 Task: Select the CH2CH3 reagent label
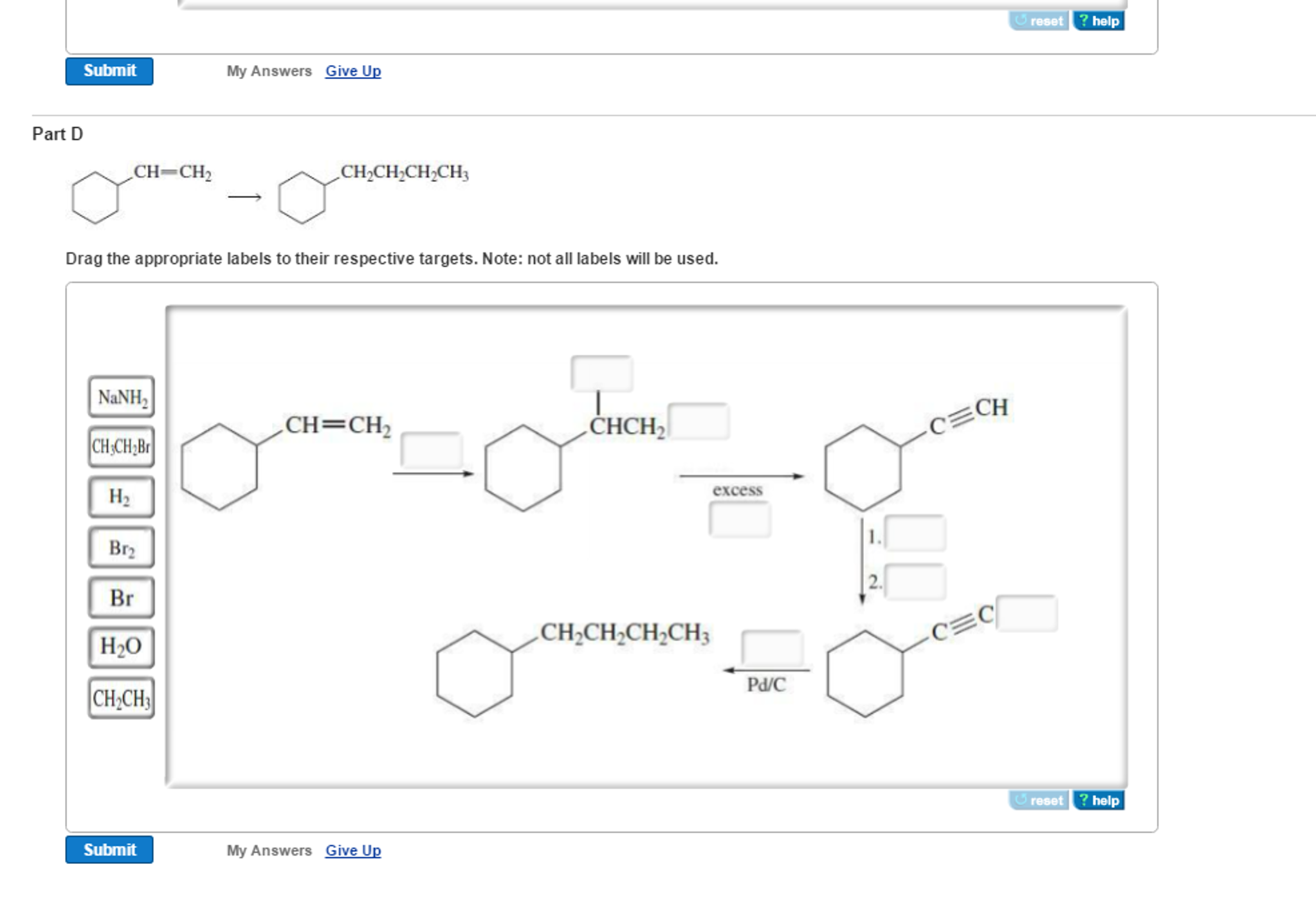click(x=122, y=697)
